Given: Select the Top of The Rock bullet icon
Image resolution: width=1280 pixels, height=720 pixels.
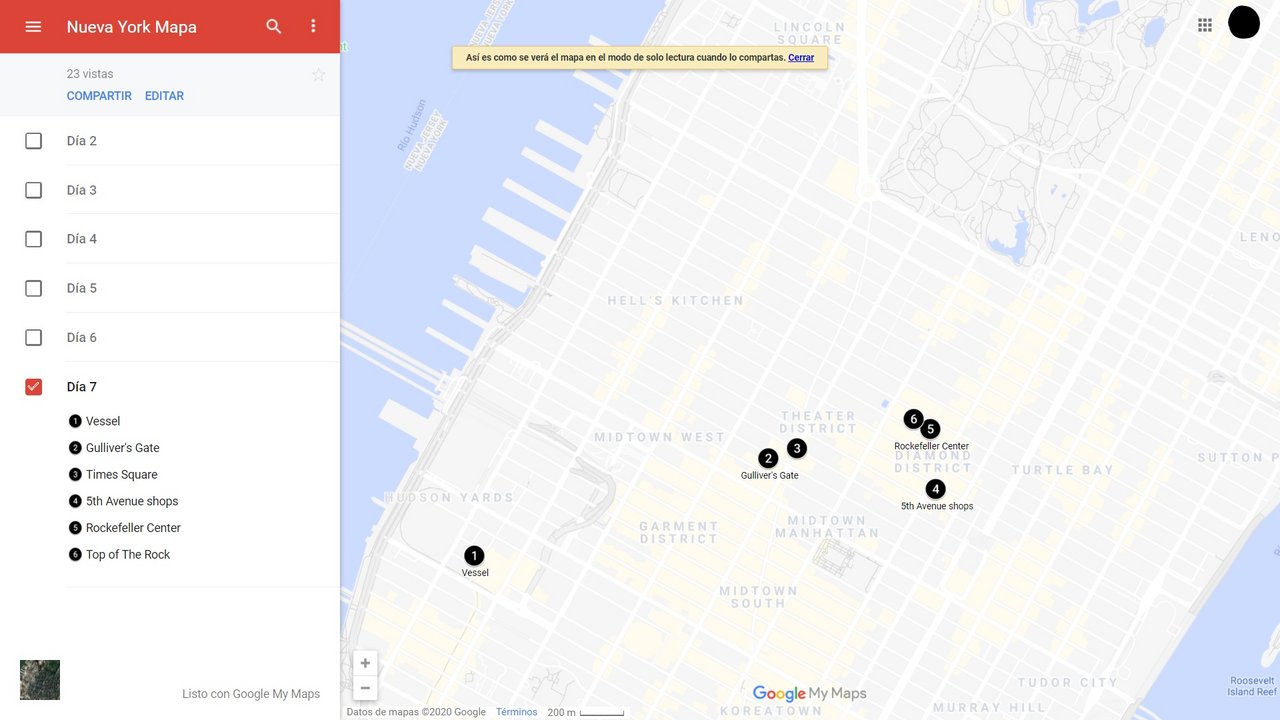Looking at the screenshot, I should (x=75, y=554).
